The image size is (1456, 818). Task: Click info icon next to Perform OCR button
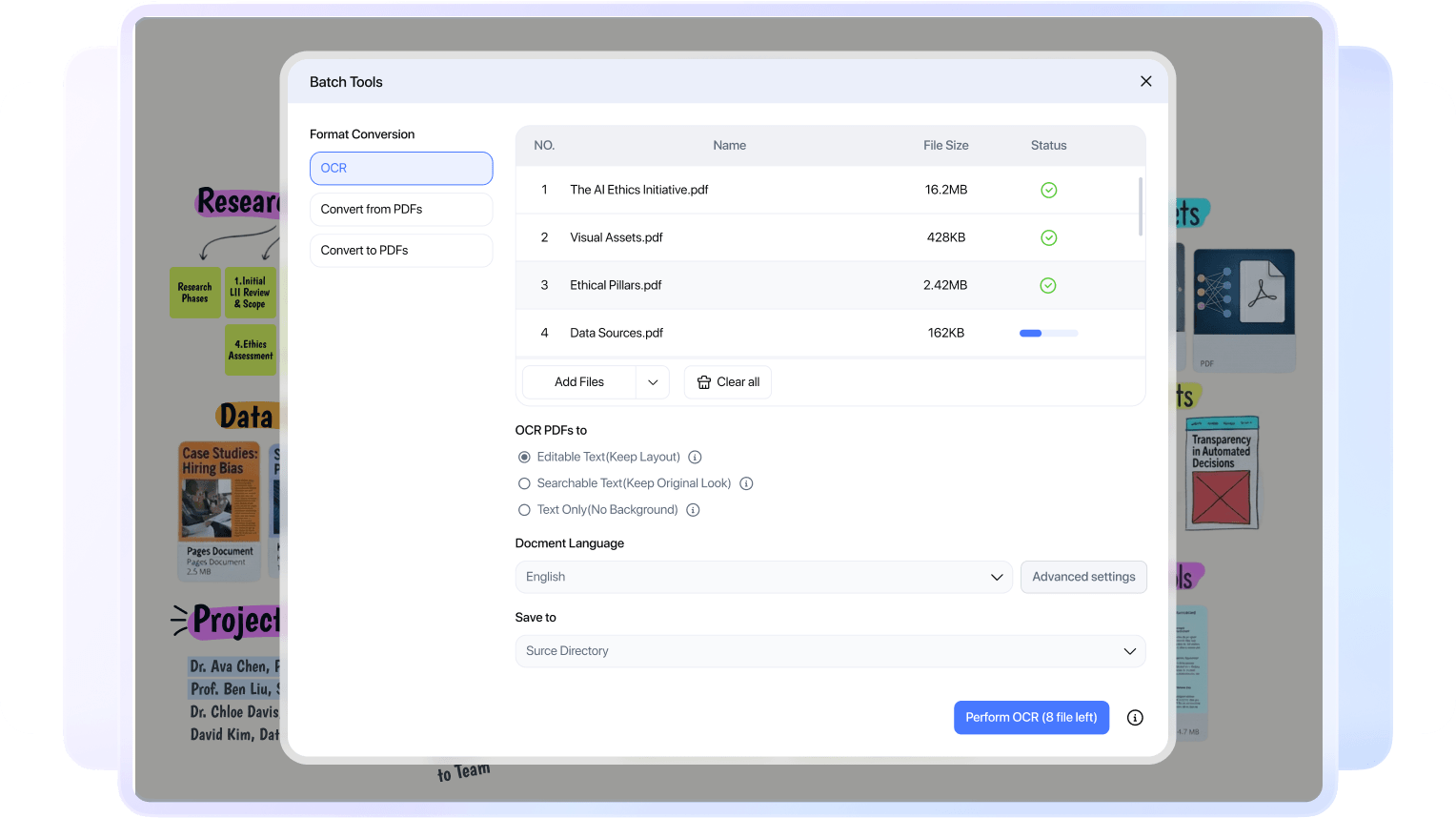pyautogui.click(x=1134, y=718)
